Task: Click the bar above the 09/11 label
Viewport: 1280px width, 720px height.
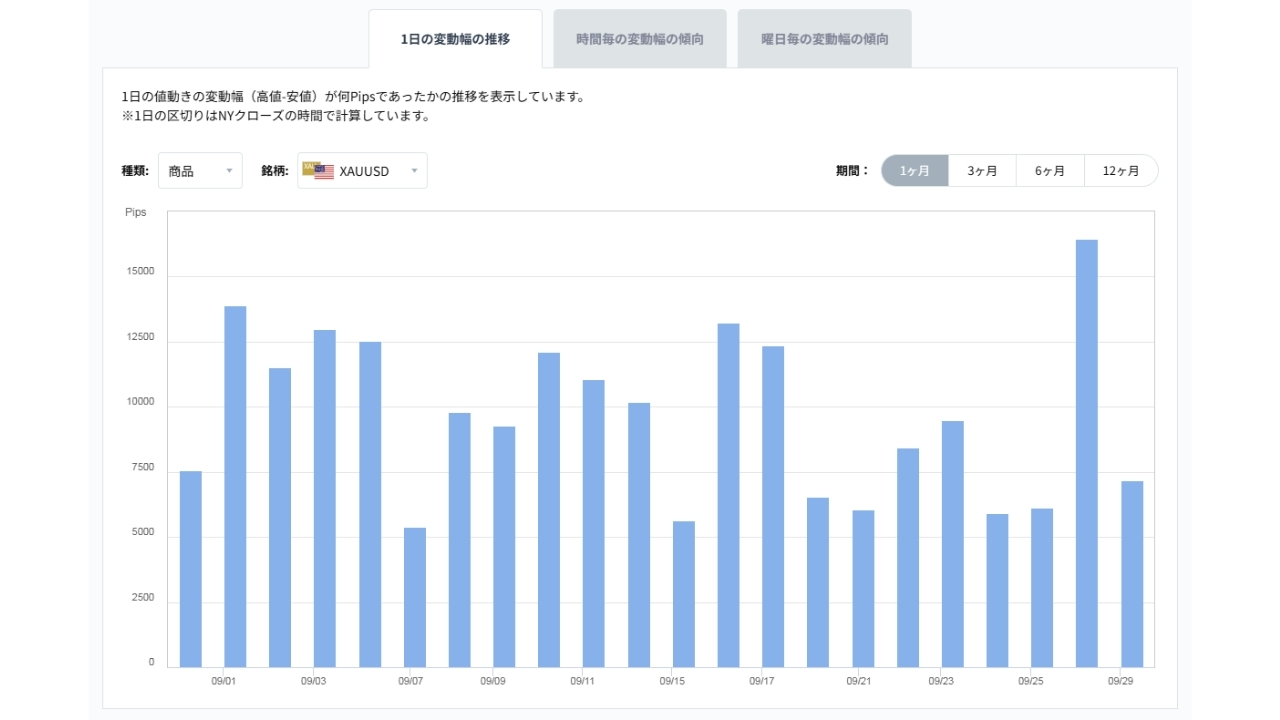Action: click(x=594, y=524)
